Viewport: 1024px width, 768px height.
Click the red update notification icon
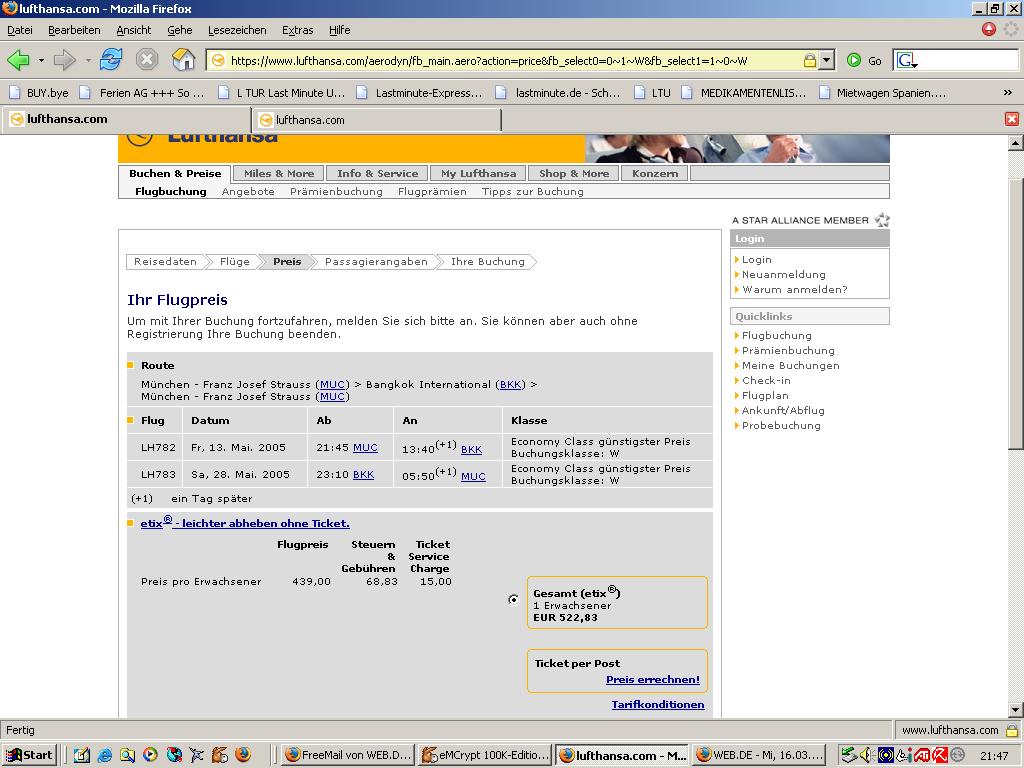[989, 29]
